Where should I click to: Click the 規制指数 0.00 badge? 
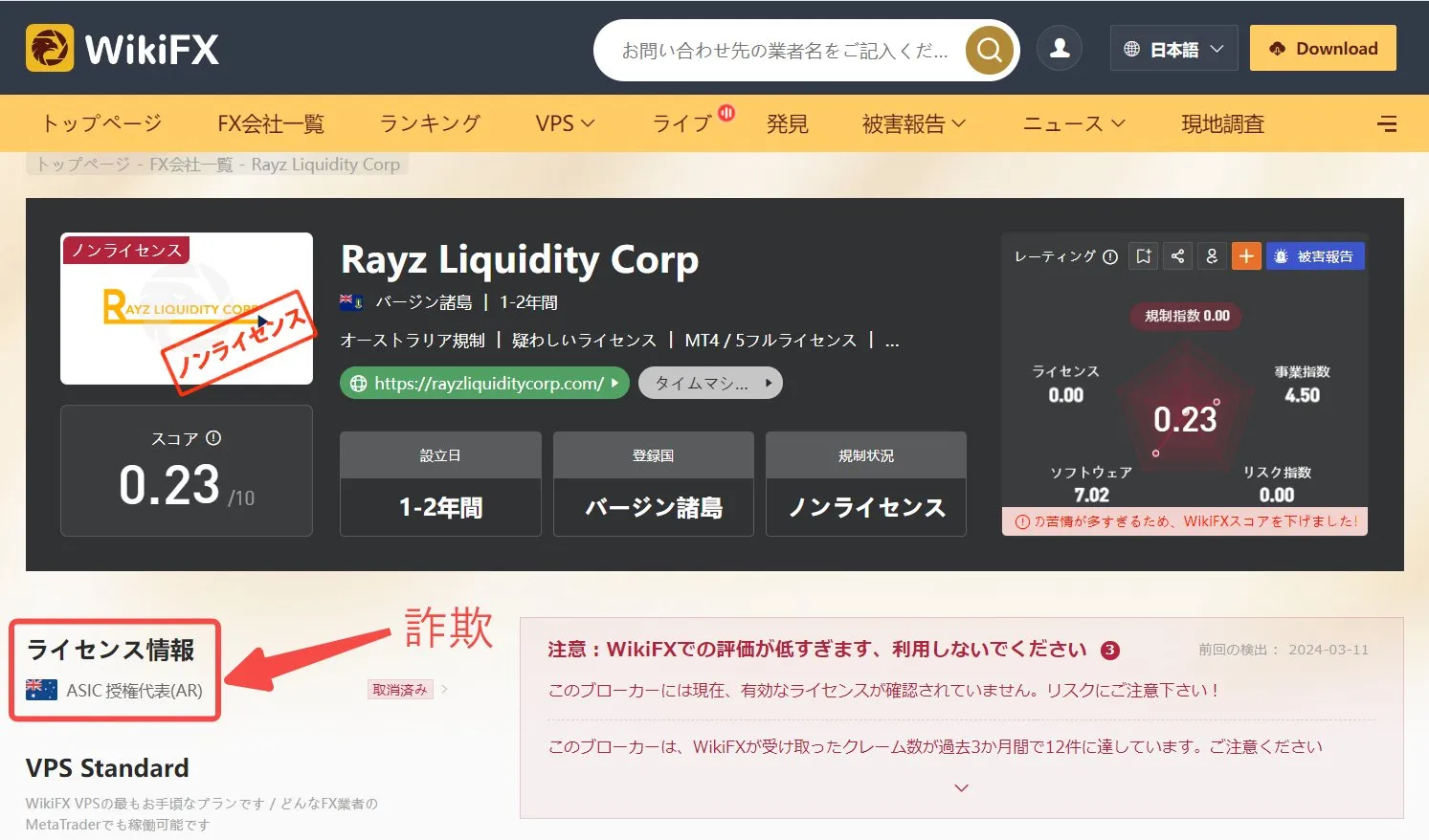click(1187, 316)
